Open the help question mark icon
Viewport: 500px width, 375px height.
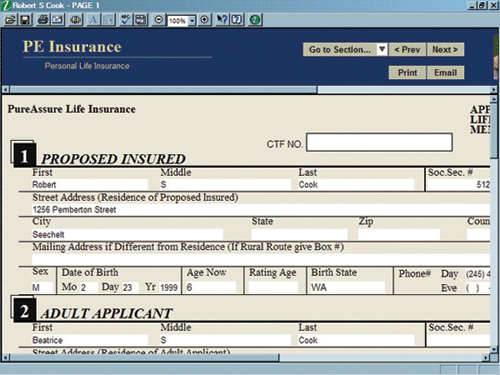click(237, 20)
